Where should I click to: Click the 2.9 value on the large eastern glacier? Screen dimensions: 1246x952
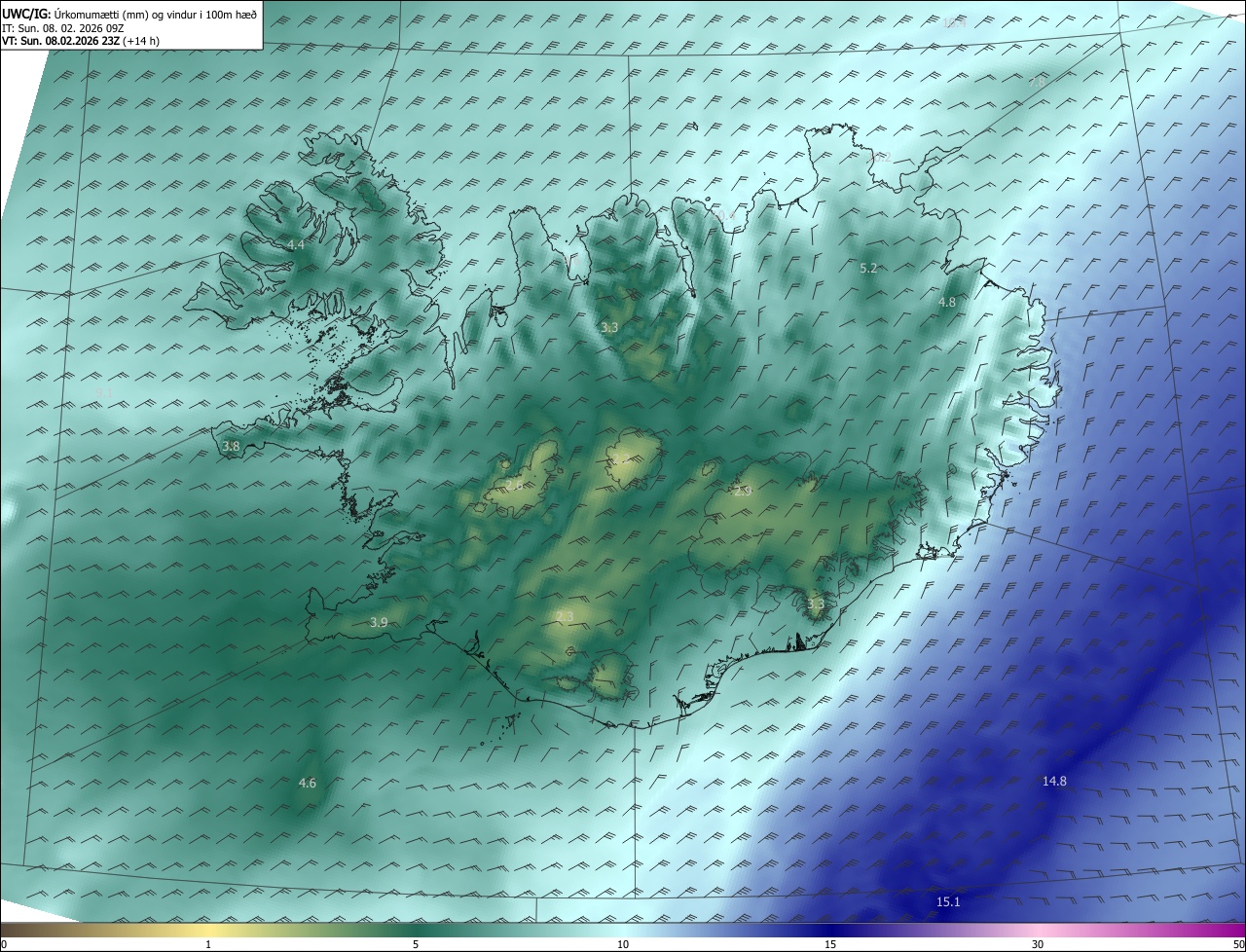click(x=742, y=491)
